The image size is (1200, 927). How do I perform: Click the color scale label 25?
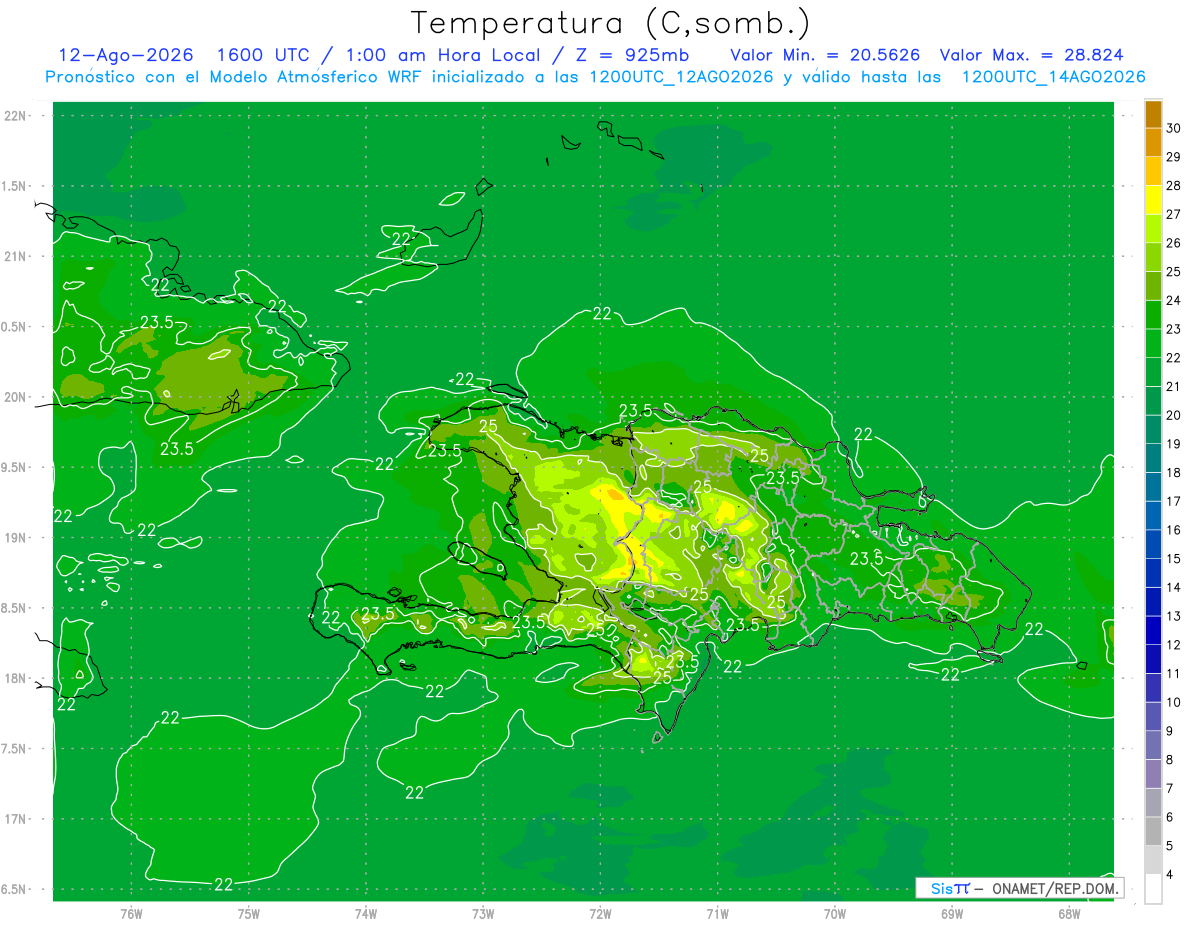tap(1174, 271)
